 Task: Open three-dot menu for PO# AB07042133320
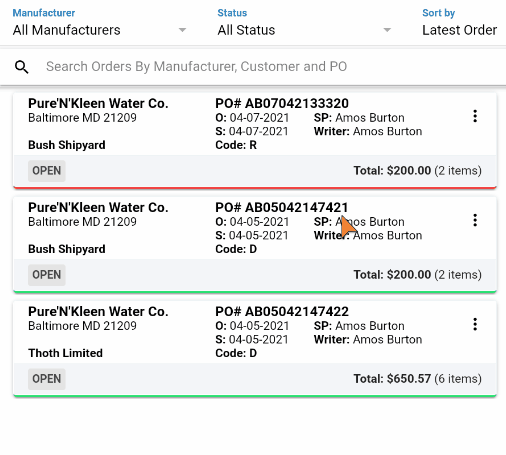click(475, 116)
